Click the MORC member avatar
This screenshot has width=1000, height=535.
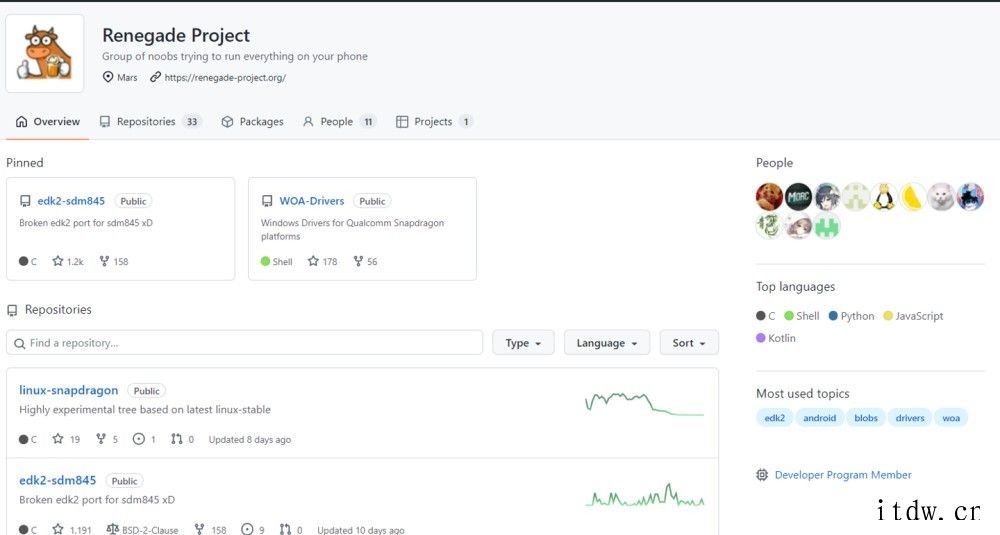798,197
